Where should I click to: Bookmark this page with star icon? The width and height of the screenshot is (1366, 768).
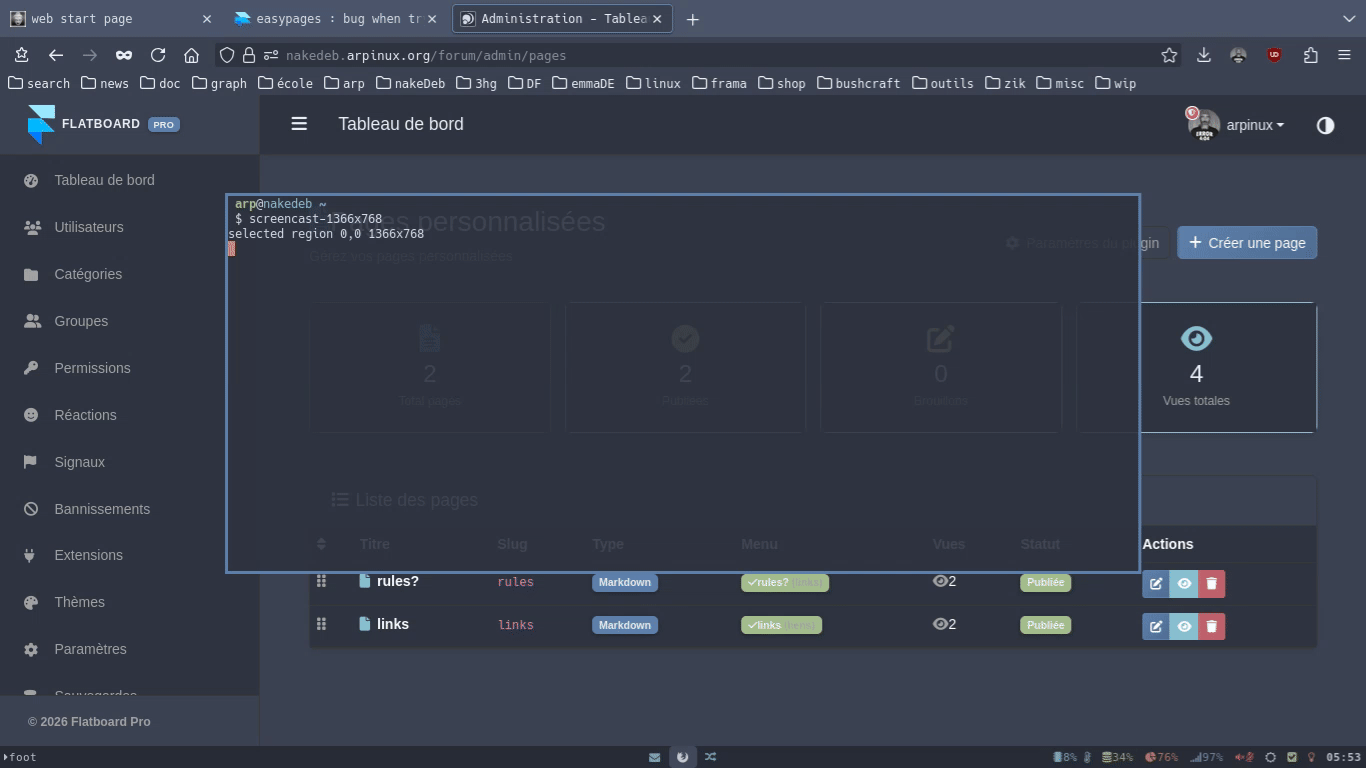point(1168,56)
